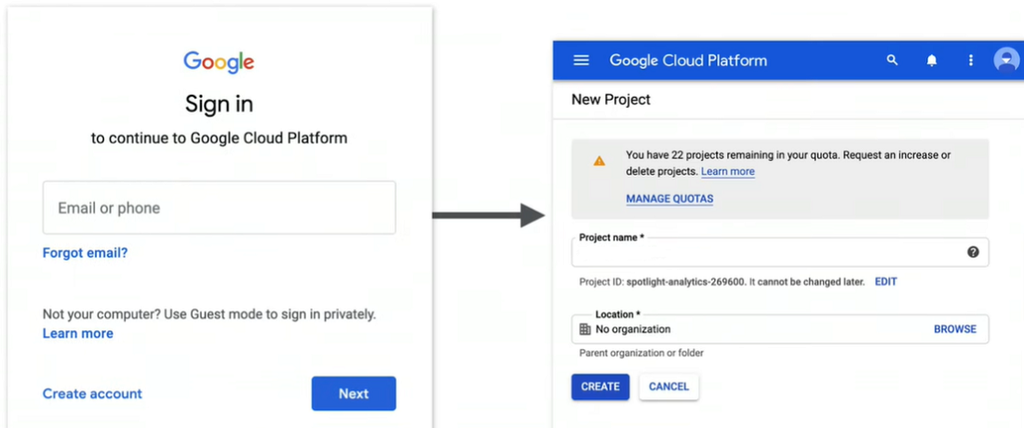Click the orange quota warning icon
Viewport: 1024px width, 428px height.
599,161
